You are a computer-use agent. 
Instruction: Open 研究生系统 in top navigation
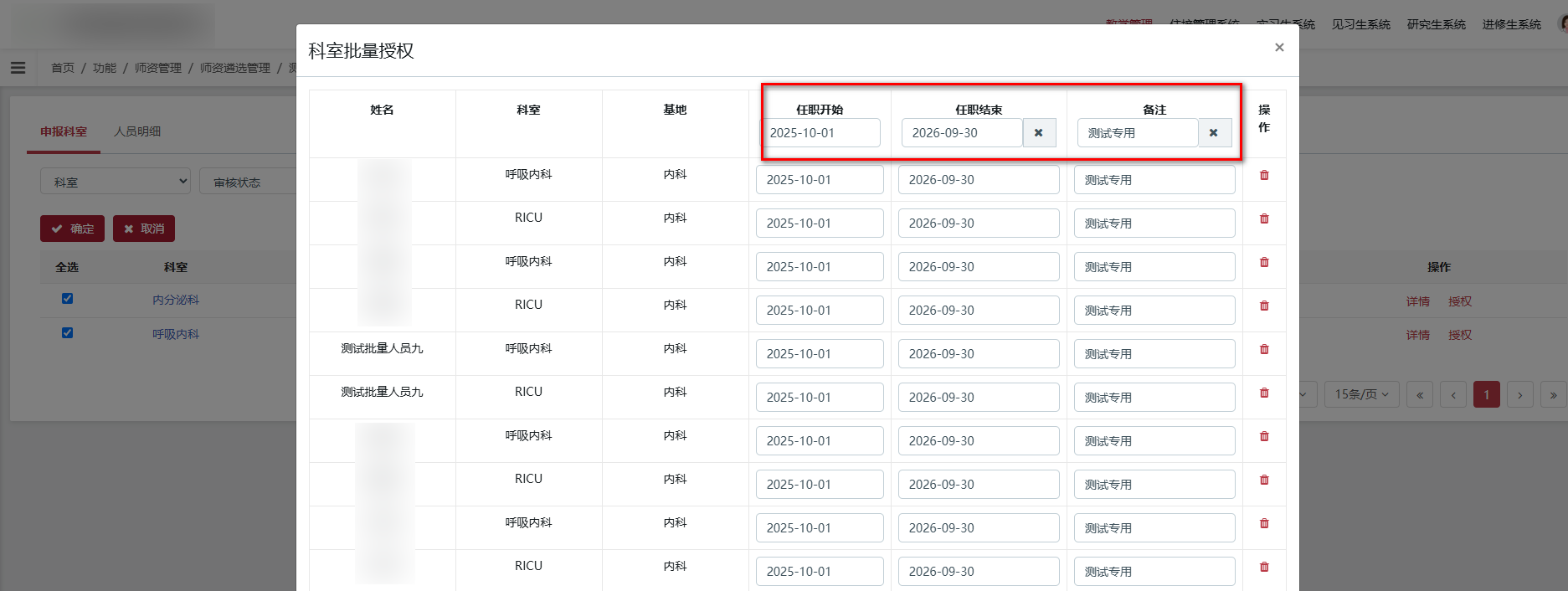[x=1437, y=25]
